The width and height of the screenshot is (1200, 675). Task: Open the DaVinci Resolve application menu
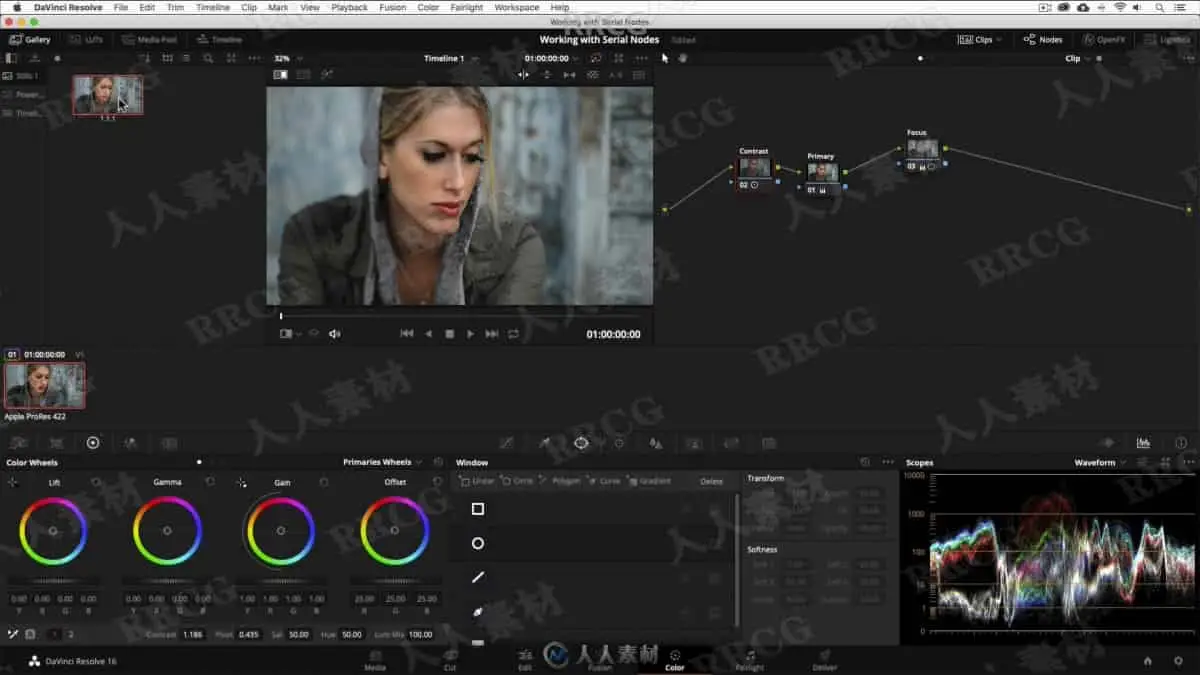(x=66, y=7)
